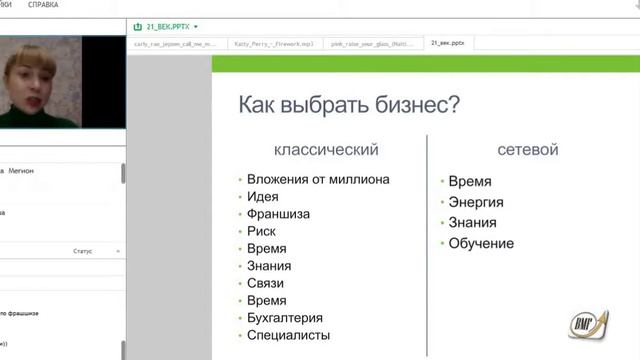Click the bullet 'Идея'
The width and height of the screenshot is (640, 360).
pos(263,197)
